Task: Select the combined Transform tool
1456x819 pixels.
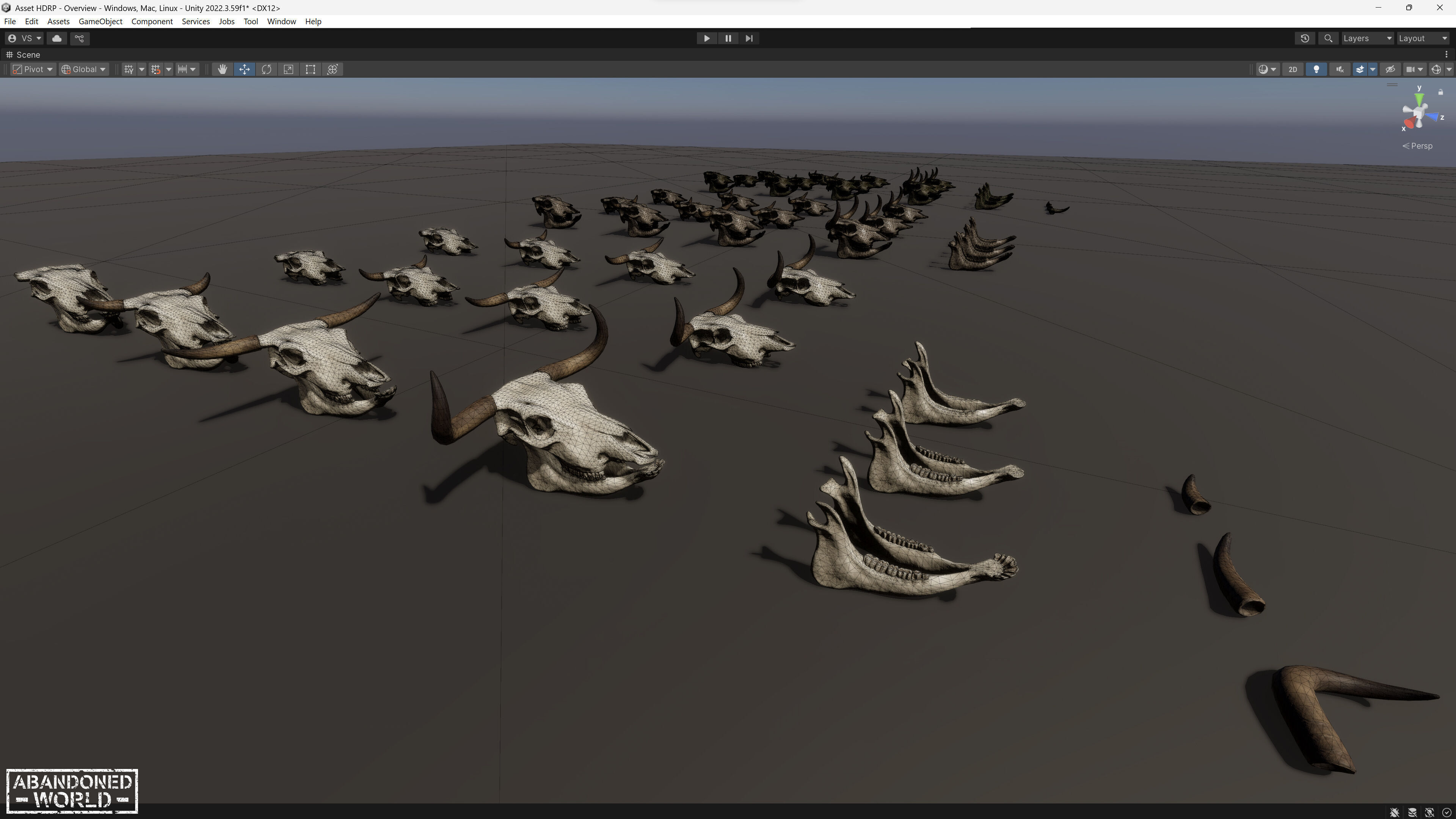Action: pyautogui.click(x=333, y=69)
